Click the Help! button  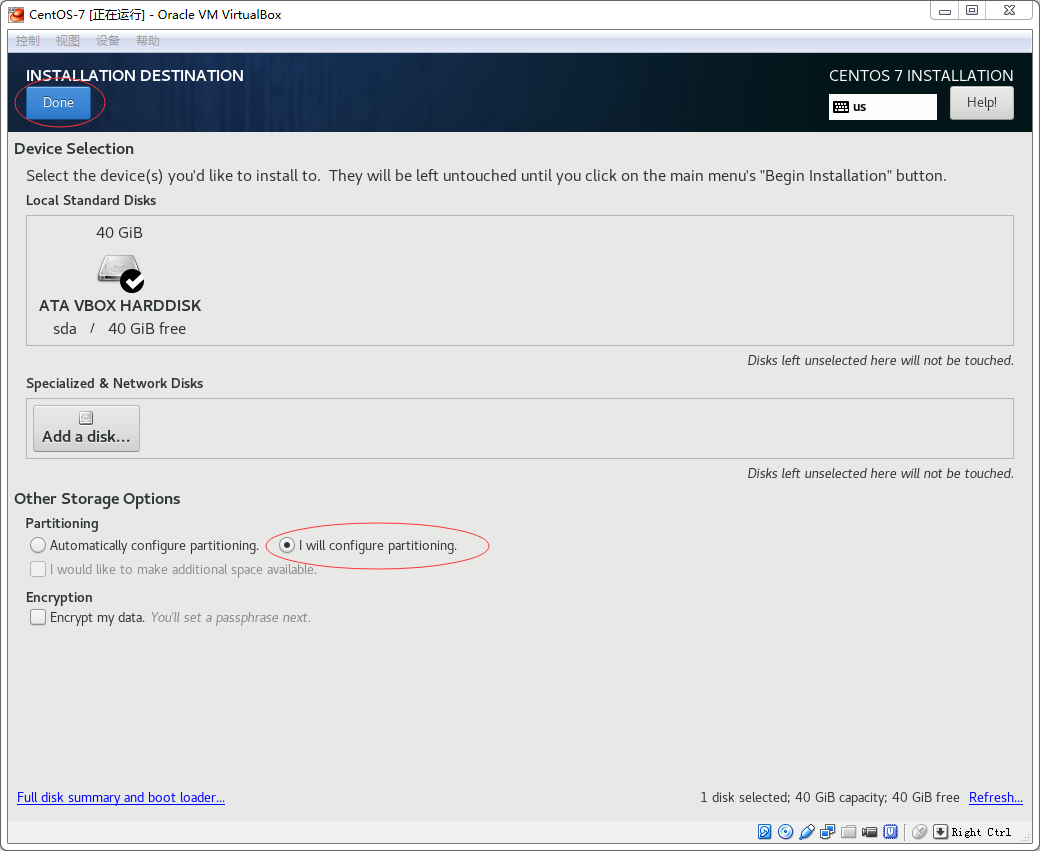982,103
